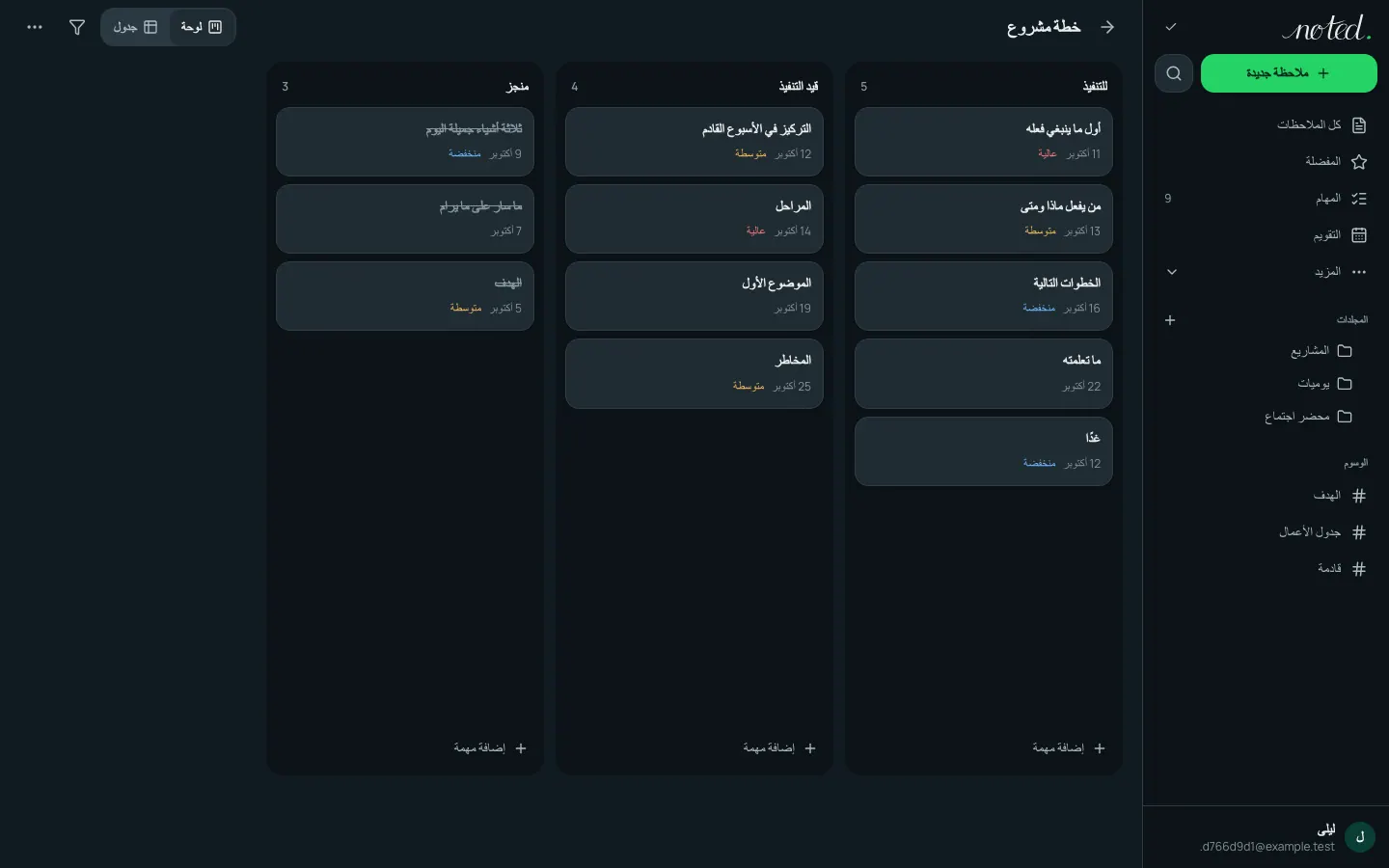
Task: Click the favorites star icon
Action: pyautogui.click(x=1359, y=162)
